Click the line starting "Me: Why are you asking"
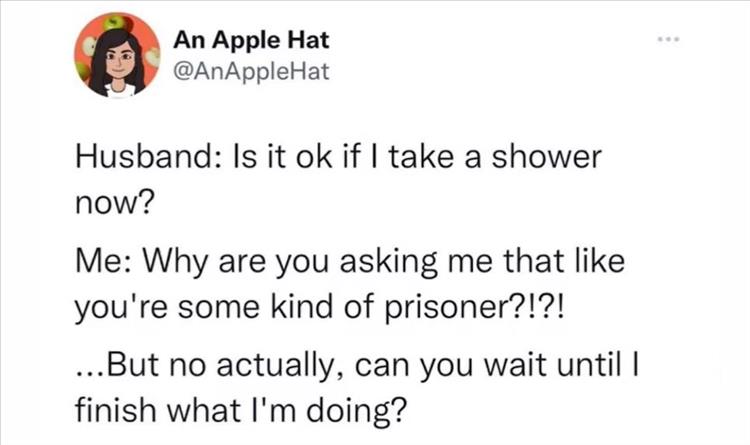This screenshot has width=750, height=445. [350, 267]
